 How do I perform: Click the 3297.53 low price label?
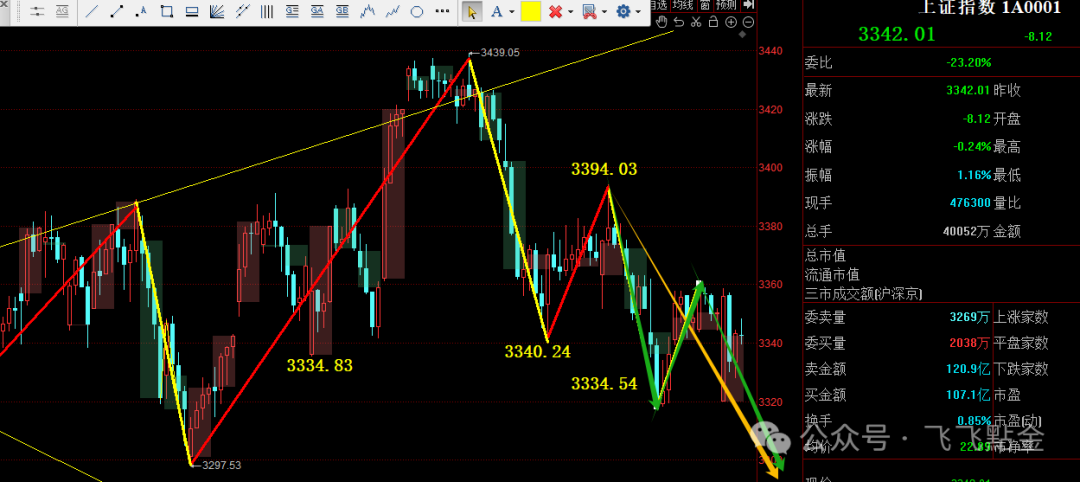point(221,465)
